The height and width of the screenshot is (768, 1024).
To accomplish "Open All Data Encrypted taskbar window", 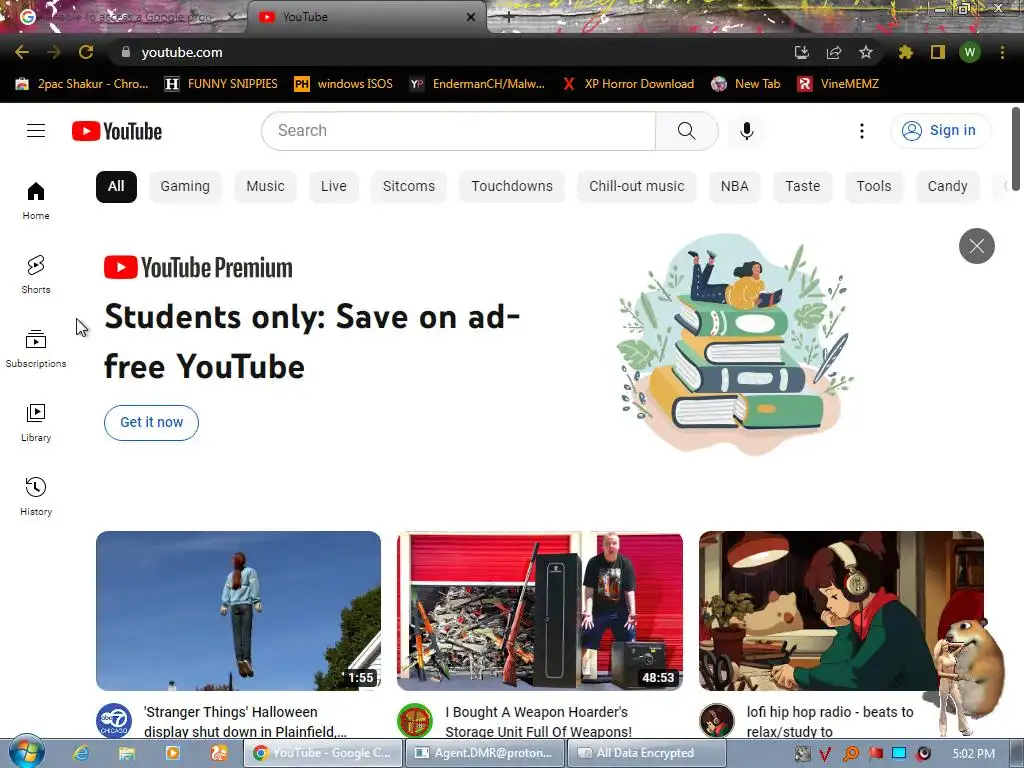I will [647, 753].
